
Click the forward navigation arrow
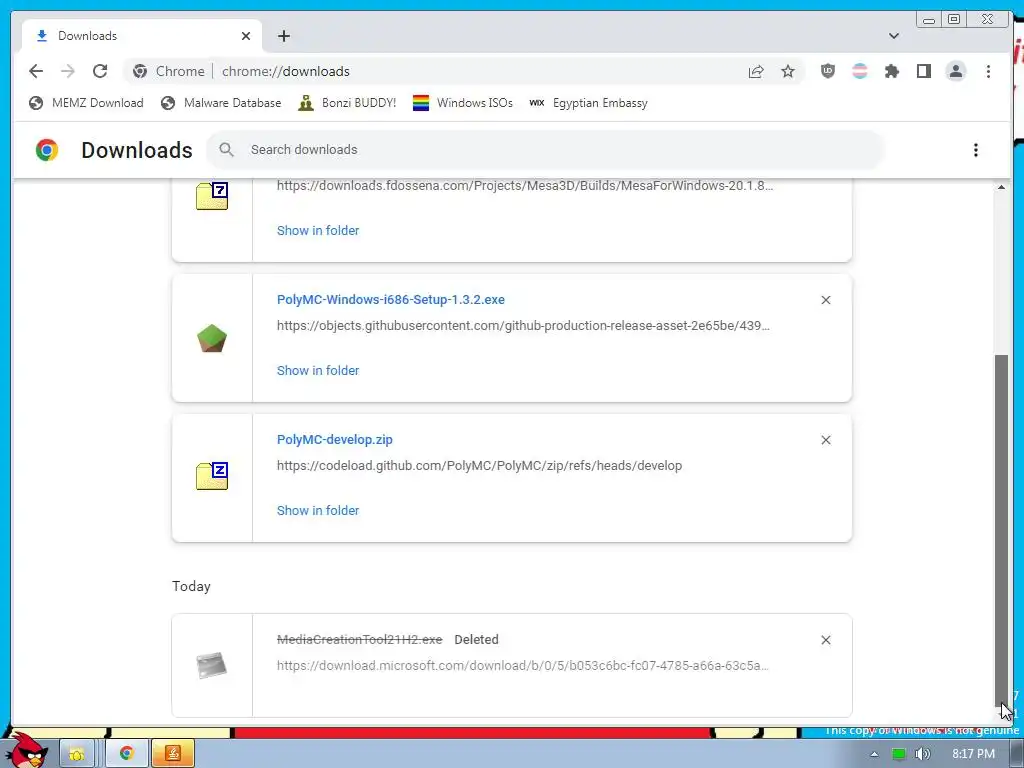pyautogui.click(x=68, y=71)
